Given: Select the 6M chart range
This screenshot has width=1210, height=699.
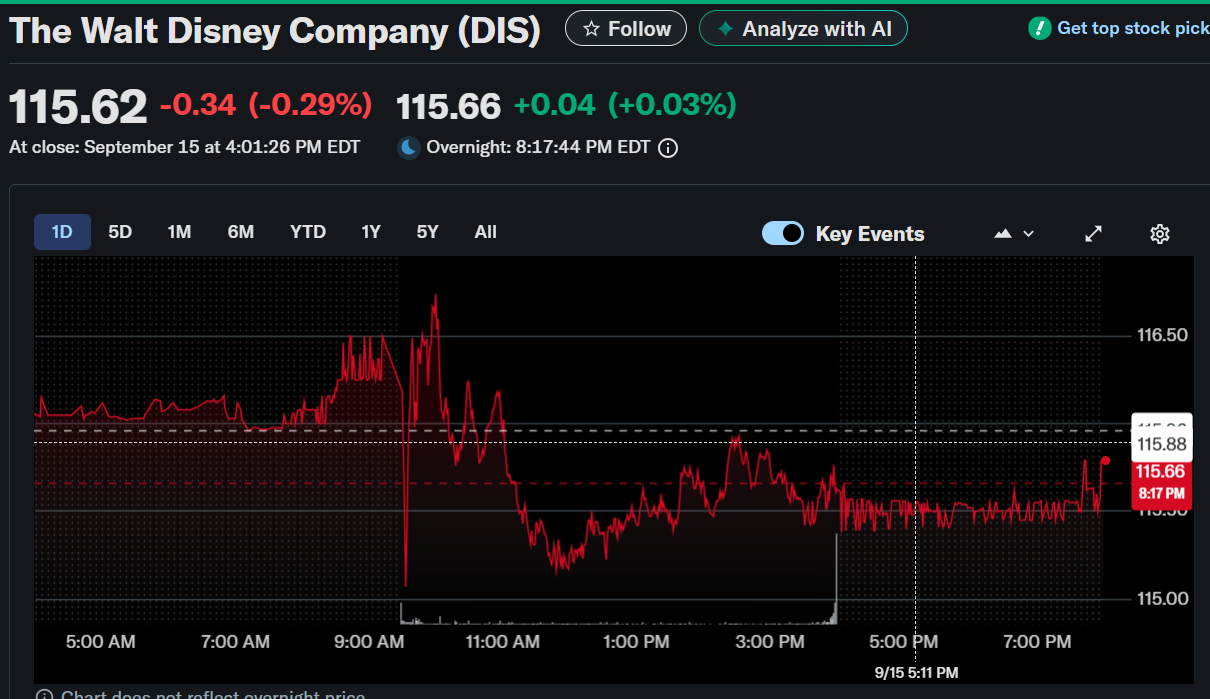Looking at the screenshot, I should tap(241, 232).
